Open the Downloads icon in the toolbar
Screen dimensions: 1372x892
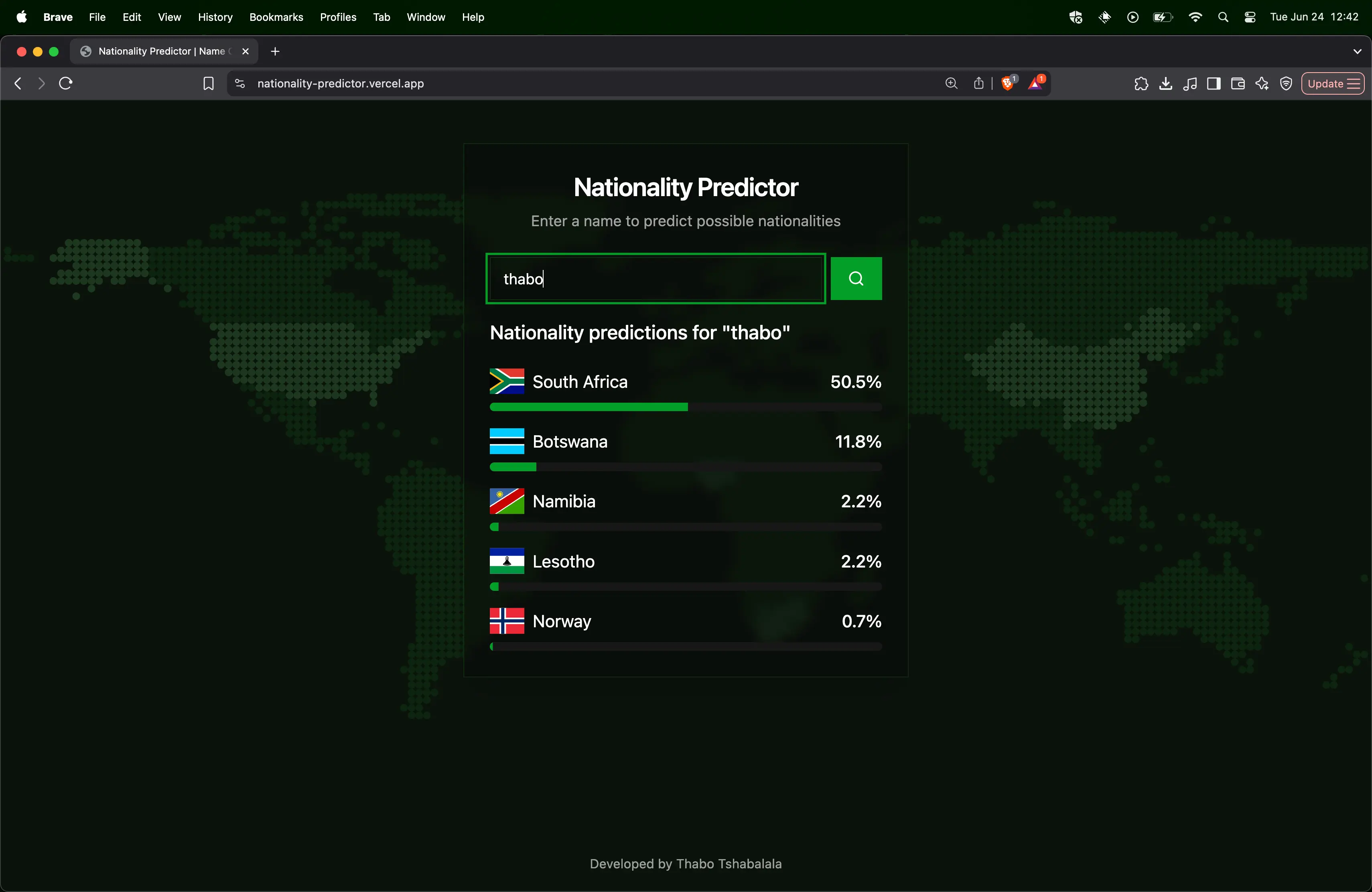pos(1166,83)
